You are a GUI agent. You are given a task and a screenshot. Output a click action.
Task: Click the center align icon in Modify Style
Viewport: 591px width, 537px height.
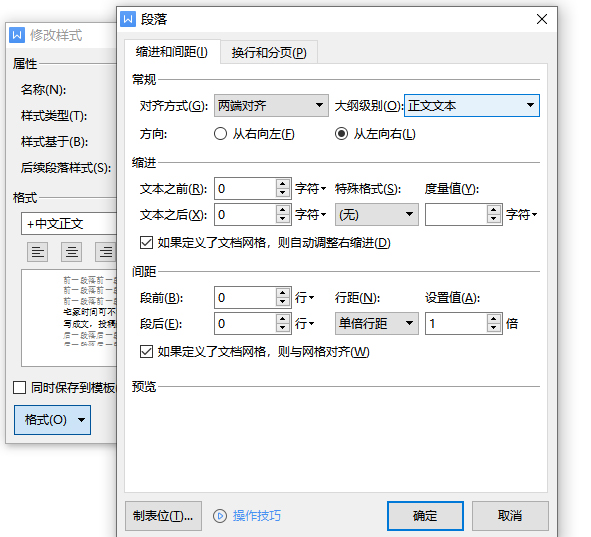tap(72, 252)
